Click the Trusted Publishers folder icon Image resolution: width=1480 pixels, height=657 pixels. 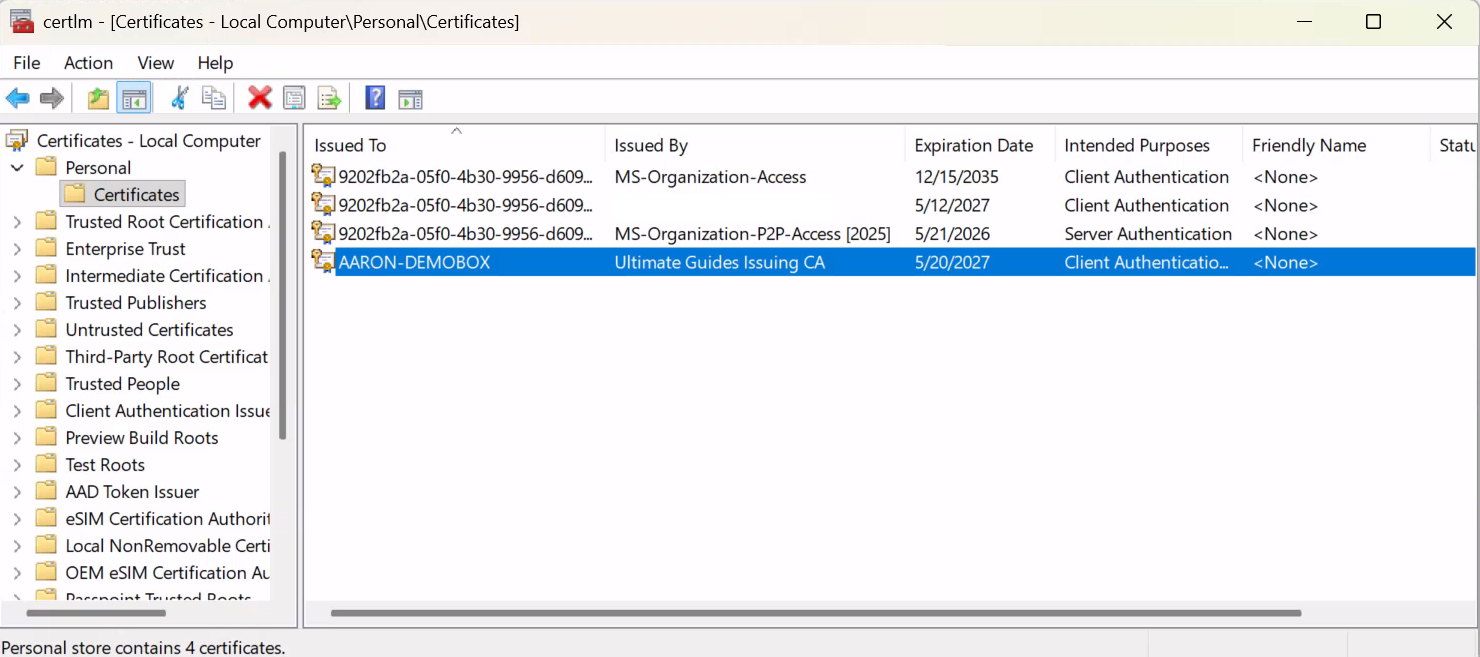[46, 302]
